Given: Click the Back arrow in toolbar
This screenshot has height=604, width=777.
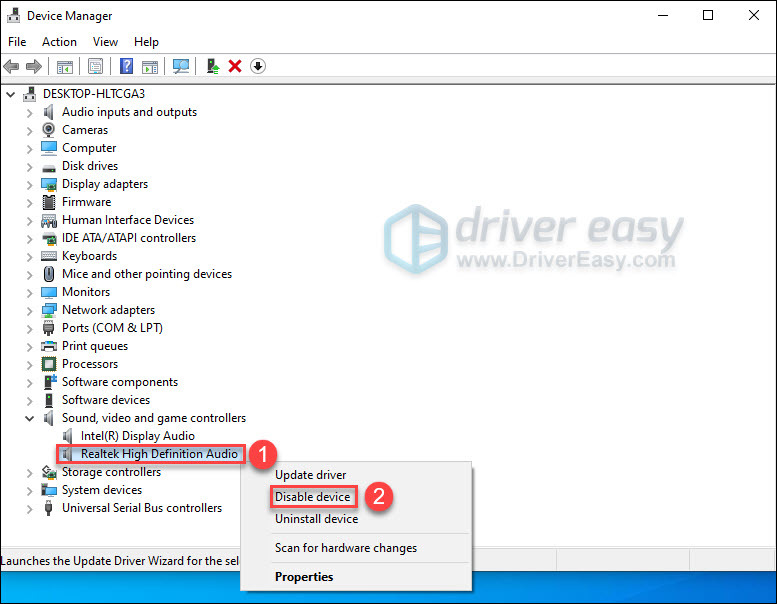Looking at the screenshot, I should pos(11,66).
